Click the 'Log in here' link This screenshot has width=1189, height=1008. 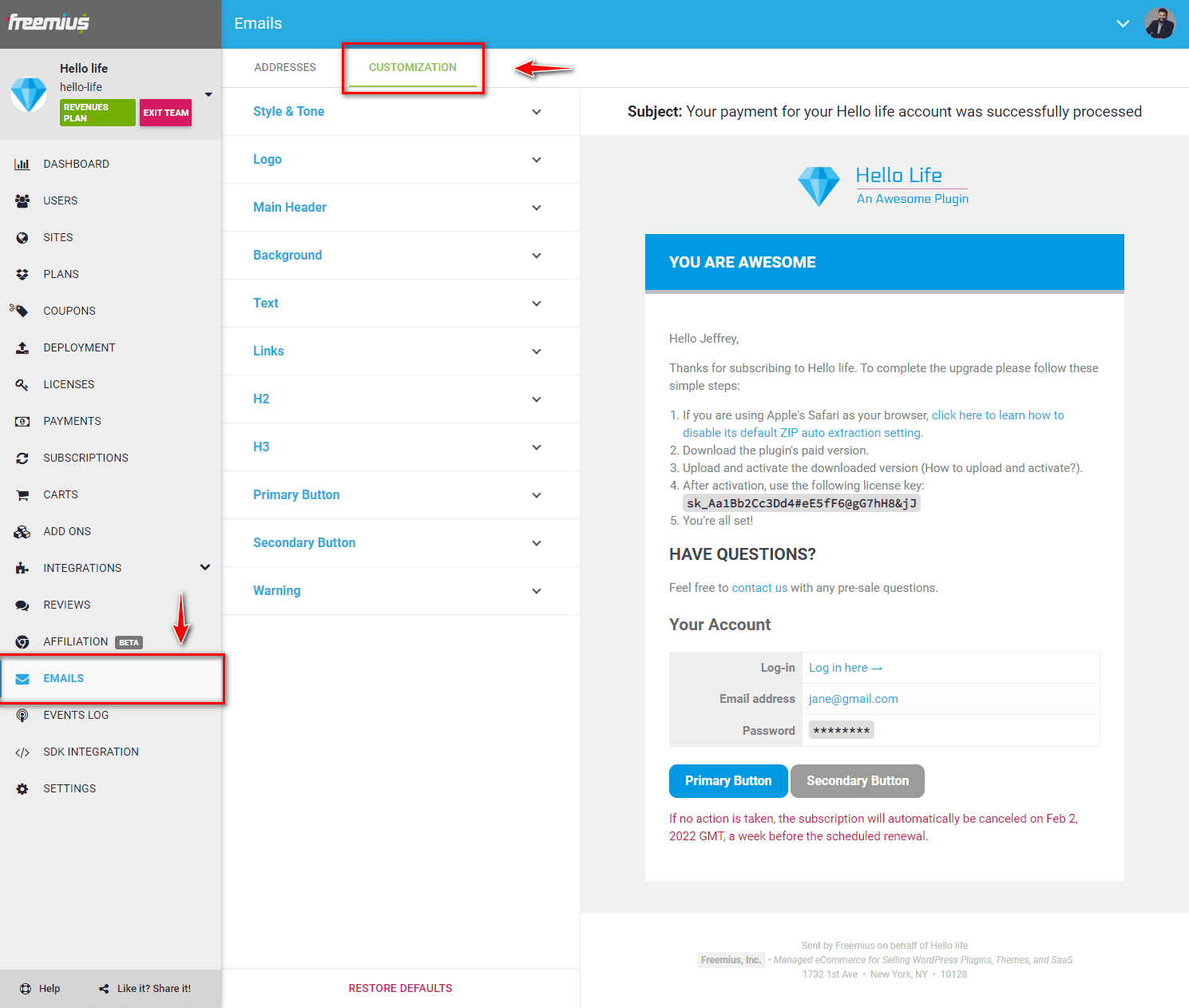846,668
